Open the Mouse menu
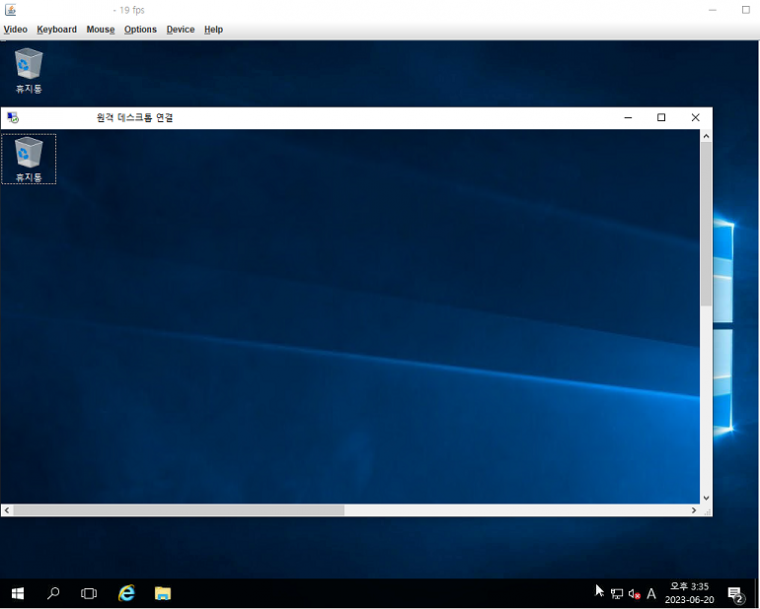 coord(100,30)
